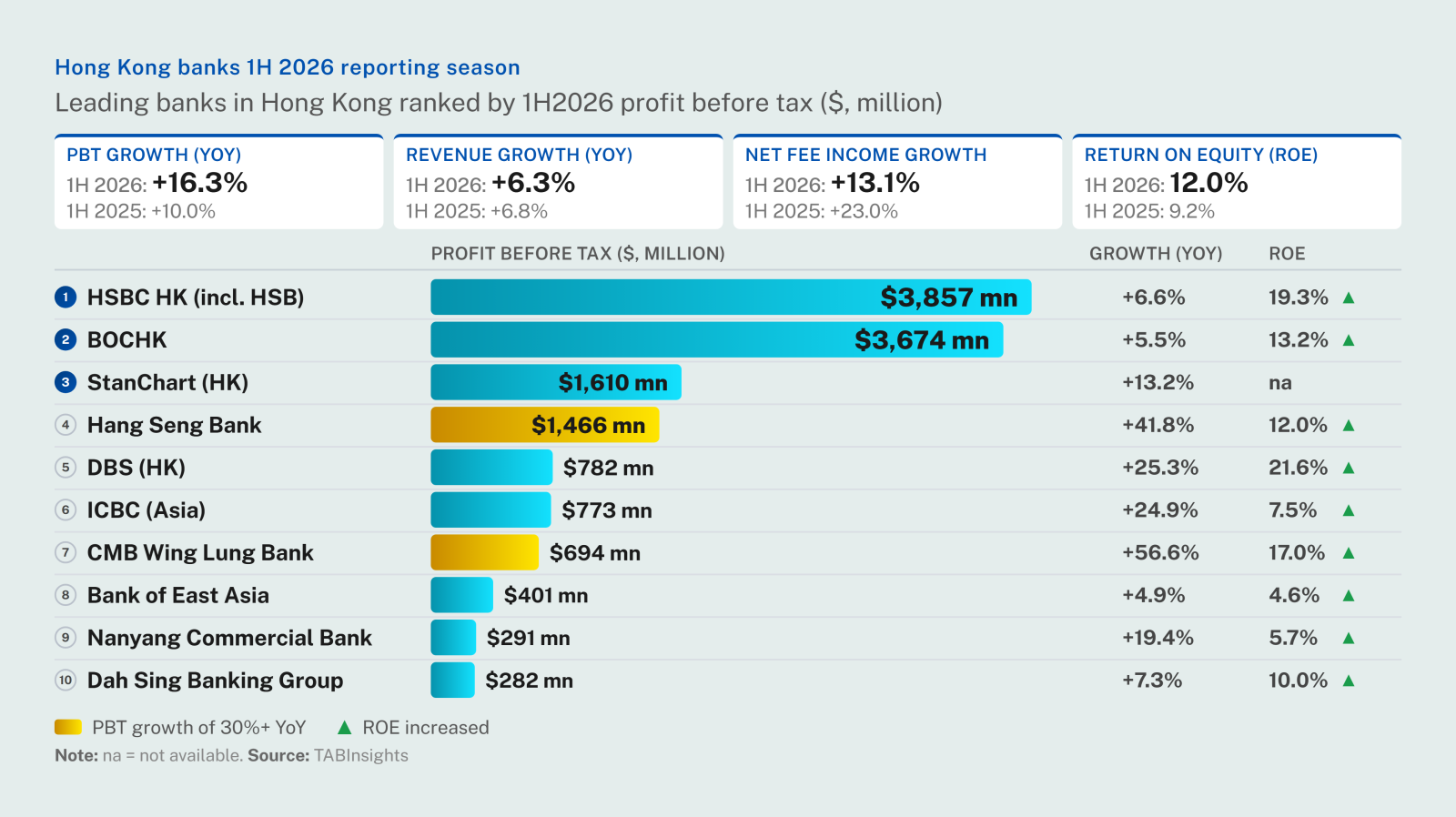This screenshot has height=817, width=1456.
Task: Open the PBT GROWTH (YOY) summary card
Action: [218, 182]
